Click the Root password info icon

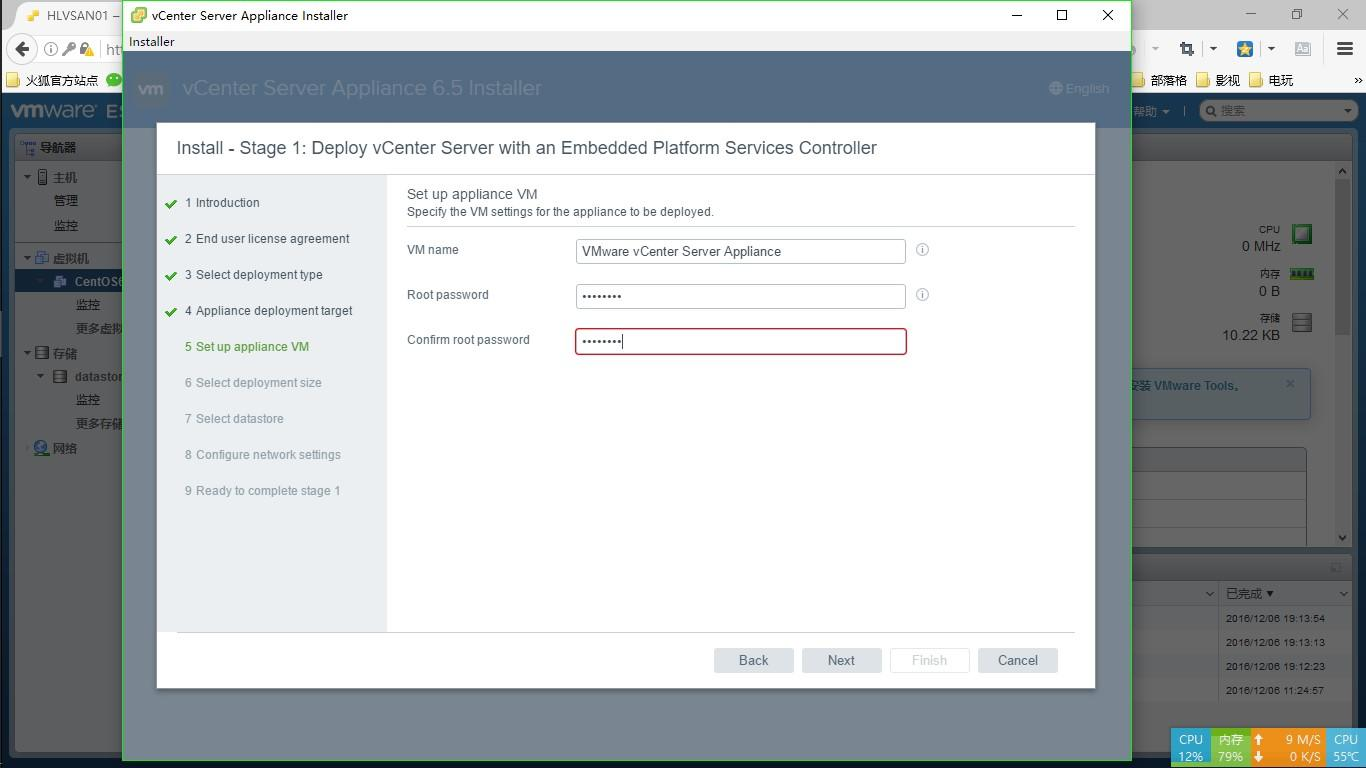click(x=922, y=295)
